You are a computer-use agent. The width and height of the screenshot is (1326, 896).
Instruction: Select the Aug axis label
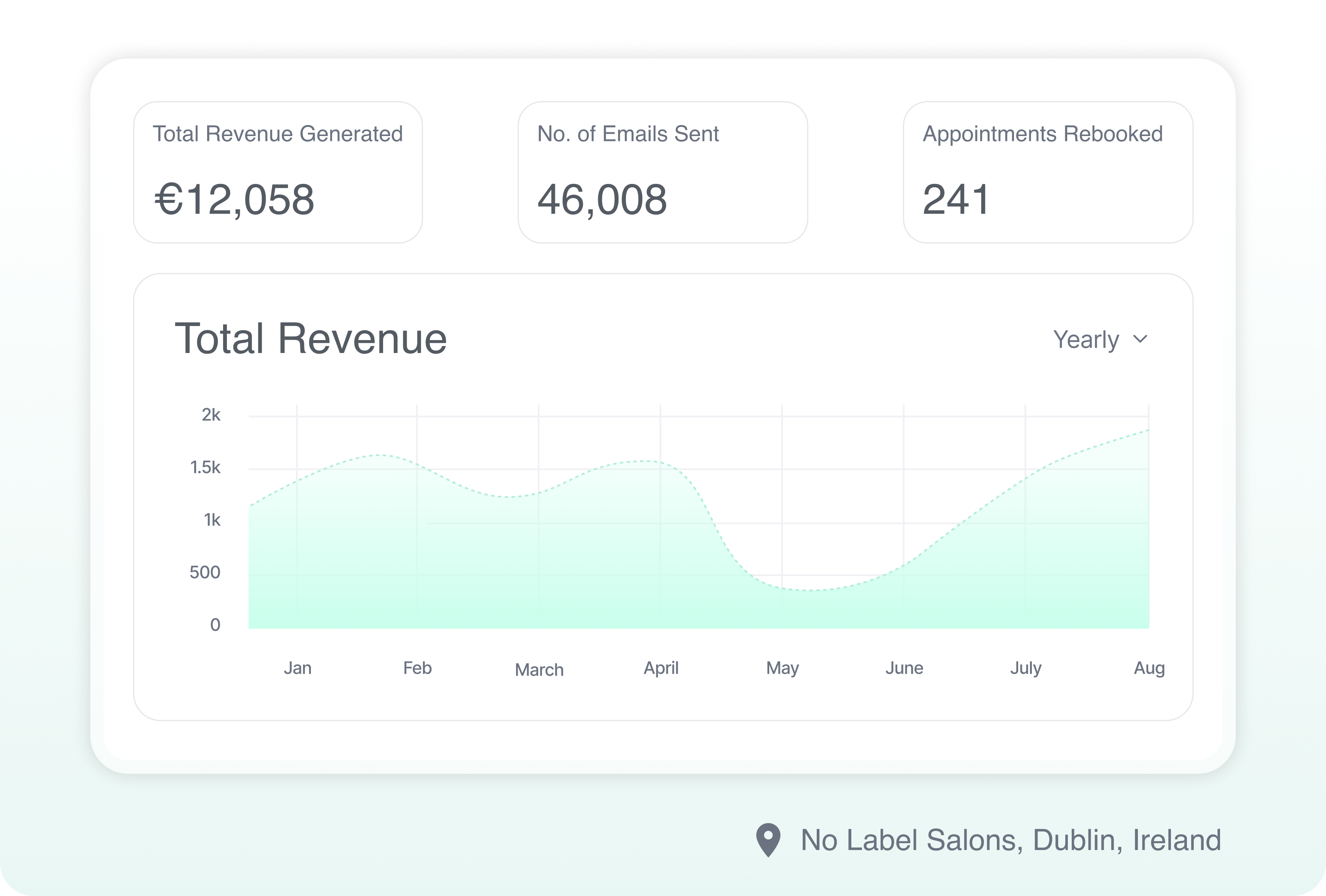point(1149,668)
